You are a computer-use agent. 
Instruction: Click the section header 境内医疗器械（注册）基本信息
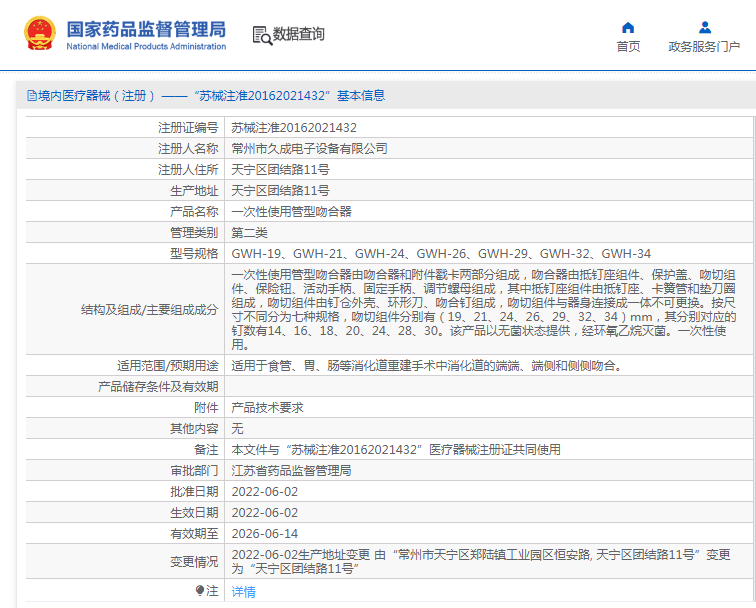207,95
